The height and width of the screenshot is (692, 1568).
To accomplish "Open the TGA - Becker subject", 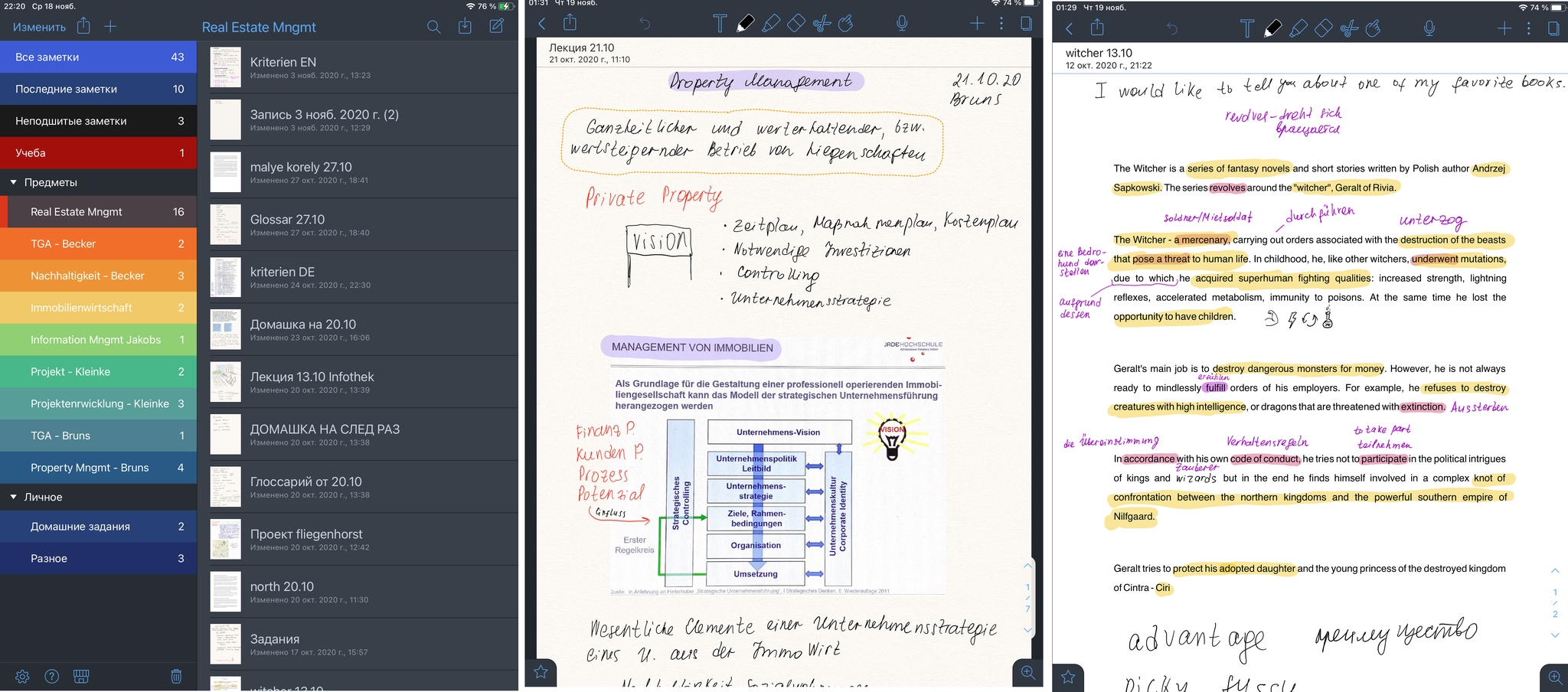I will point(98,243).
